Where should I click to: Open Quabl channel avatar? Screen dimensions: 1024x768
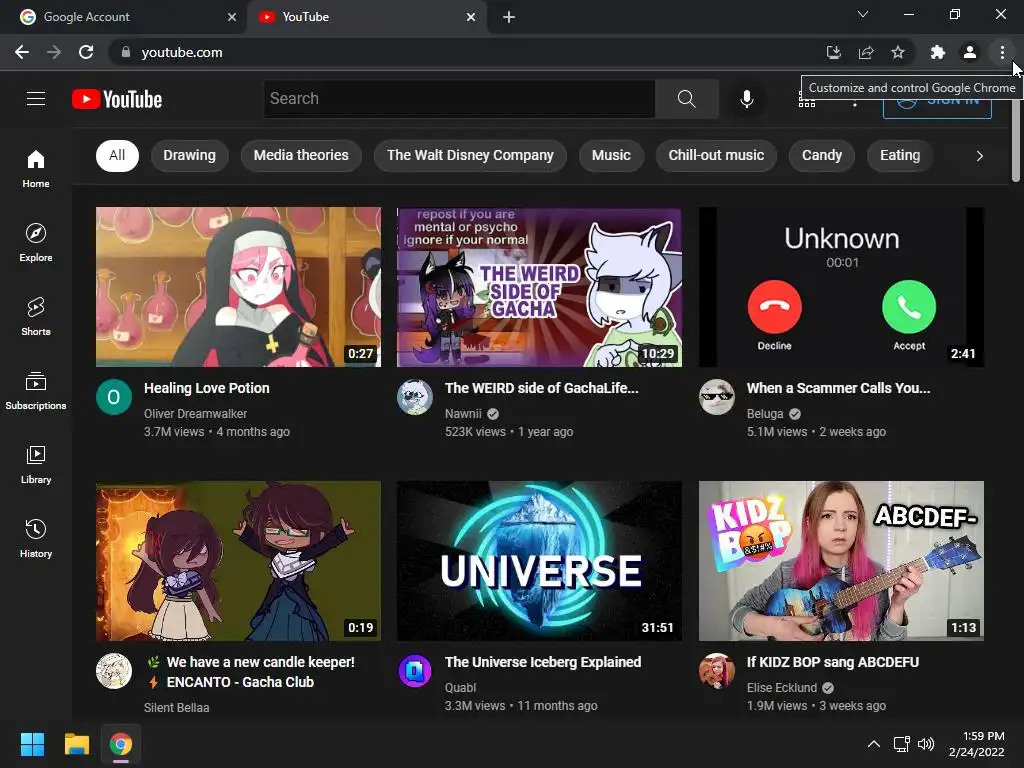coord(415,671)
